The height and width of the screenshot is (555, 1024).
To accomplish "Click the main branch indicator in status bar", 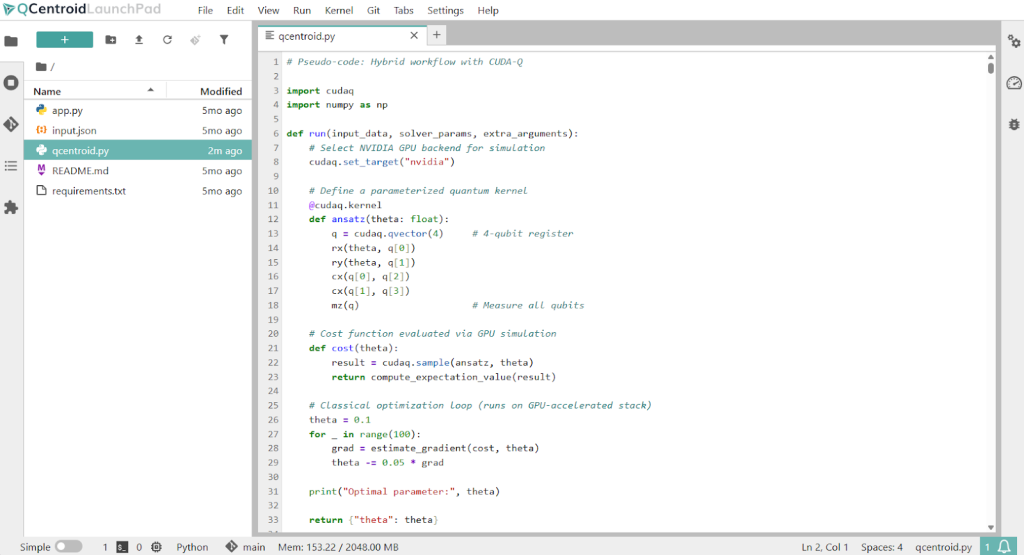I will click(246, 547).
